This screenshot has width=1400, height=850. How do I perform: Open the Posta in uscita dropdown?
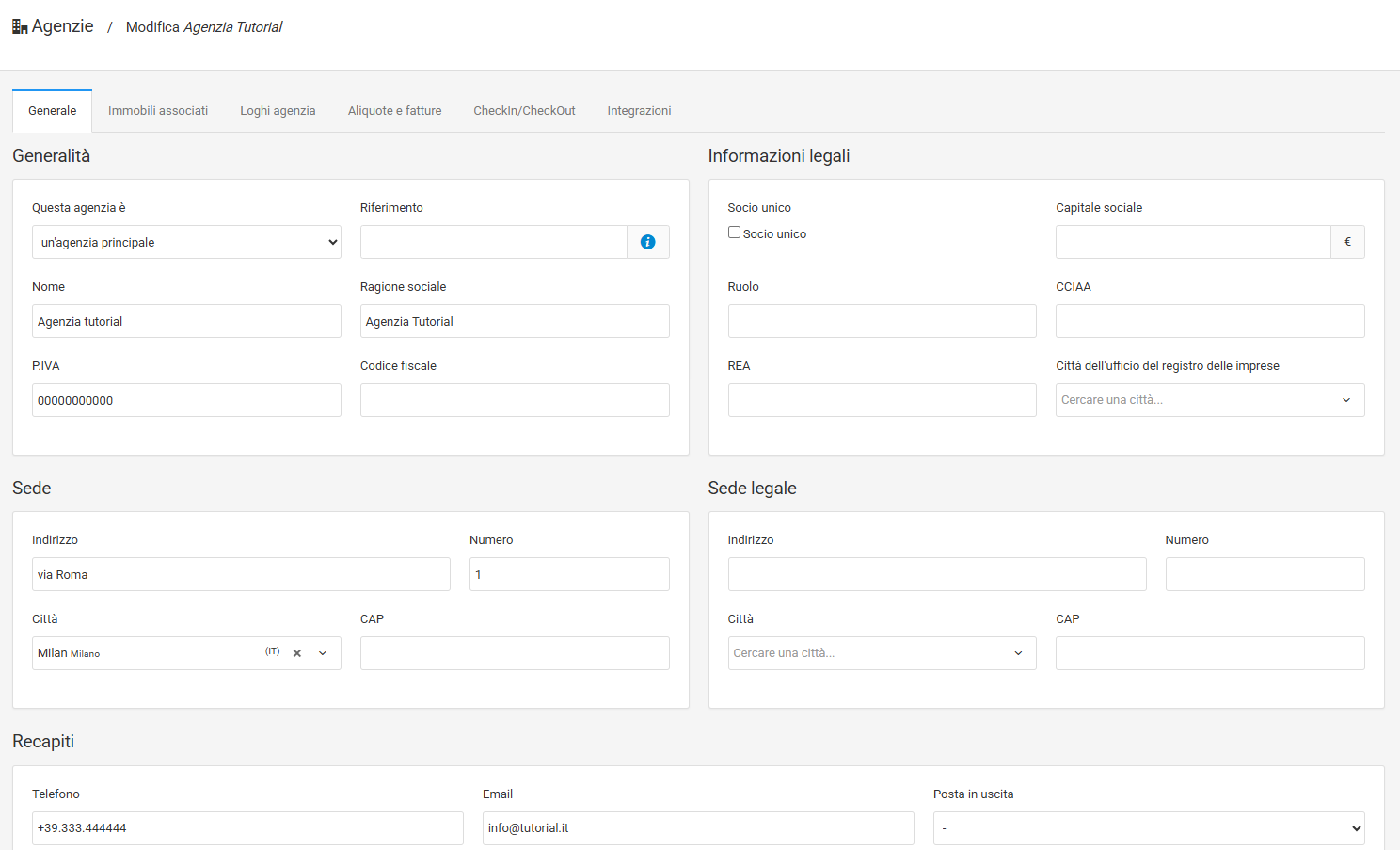[x=1148, y=828]
